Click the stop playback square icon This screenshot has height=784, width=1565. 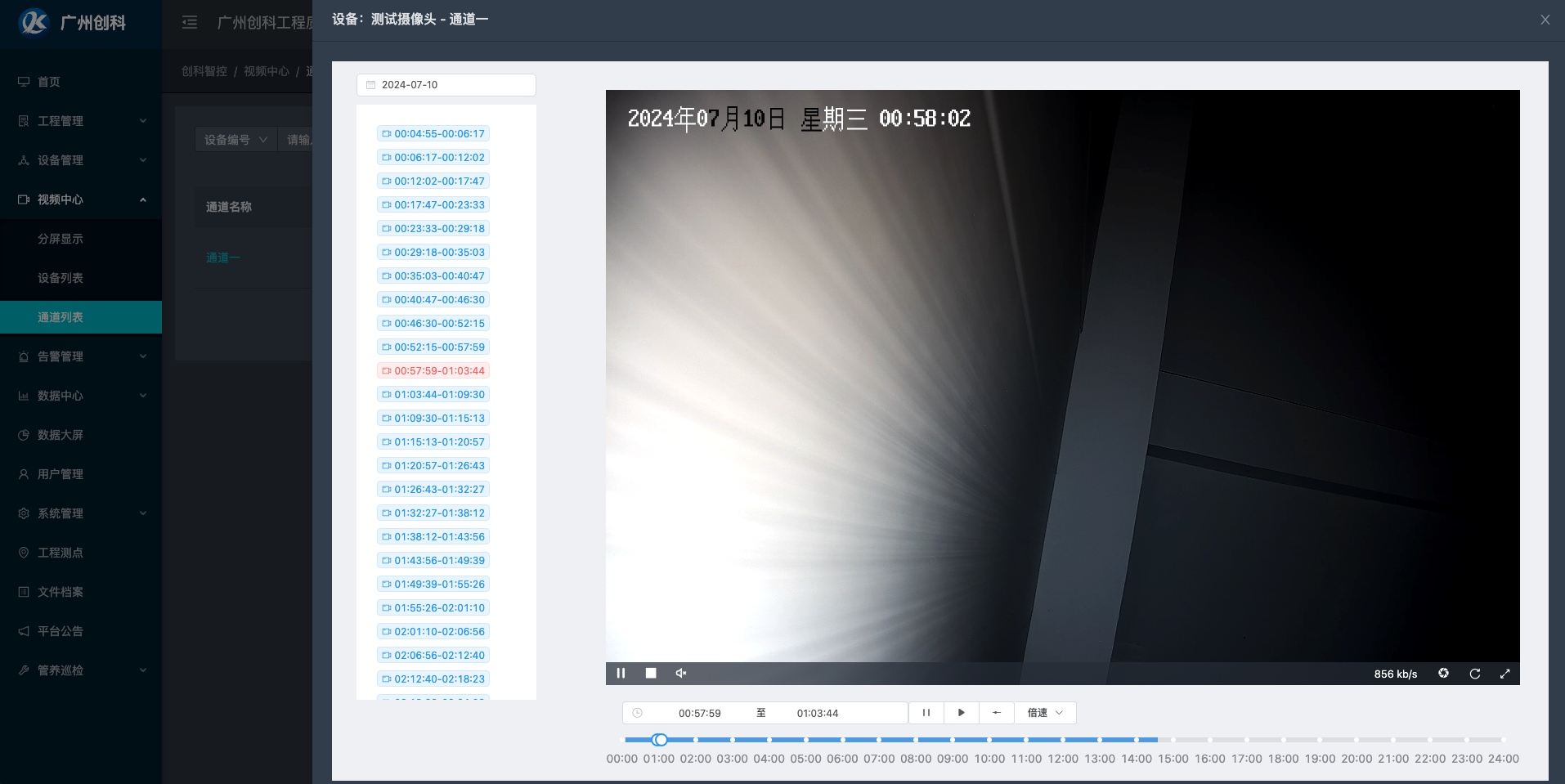651,673
